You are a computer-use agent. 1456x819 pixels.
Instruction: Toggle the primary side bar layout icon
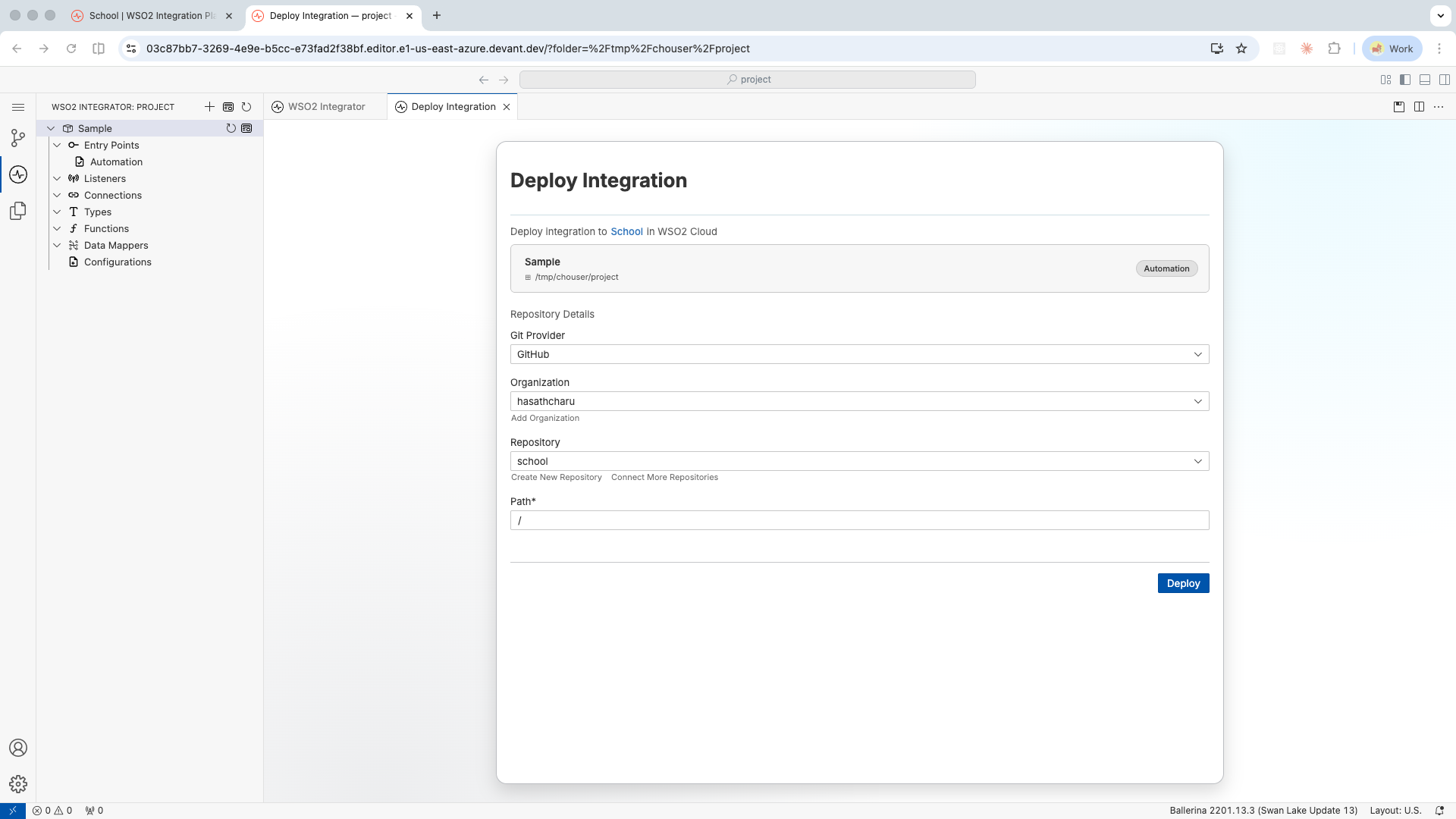click(x=1405, y=80)
